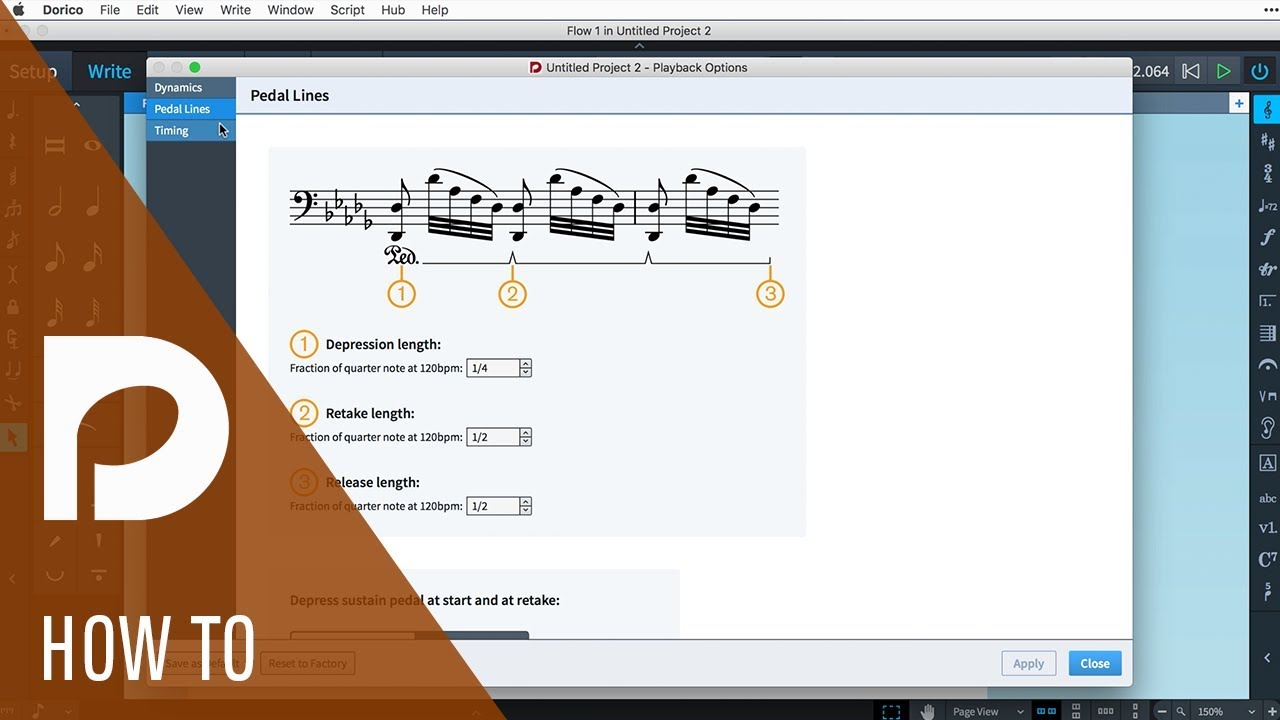Click the custom zoom magnifier icon
The width and height of the screenshot is (1280, 720).
[1181, 711]
